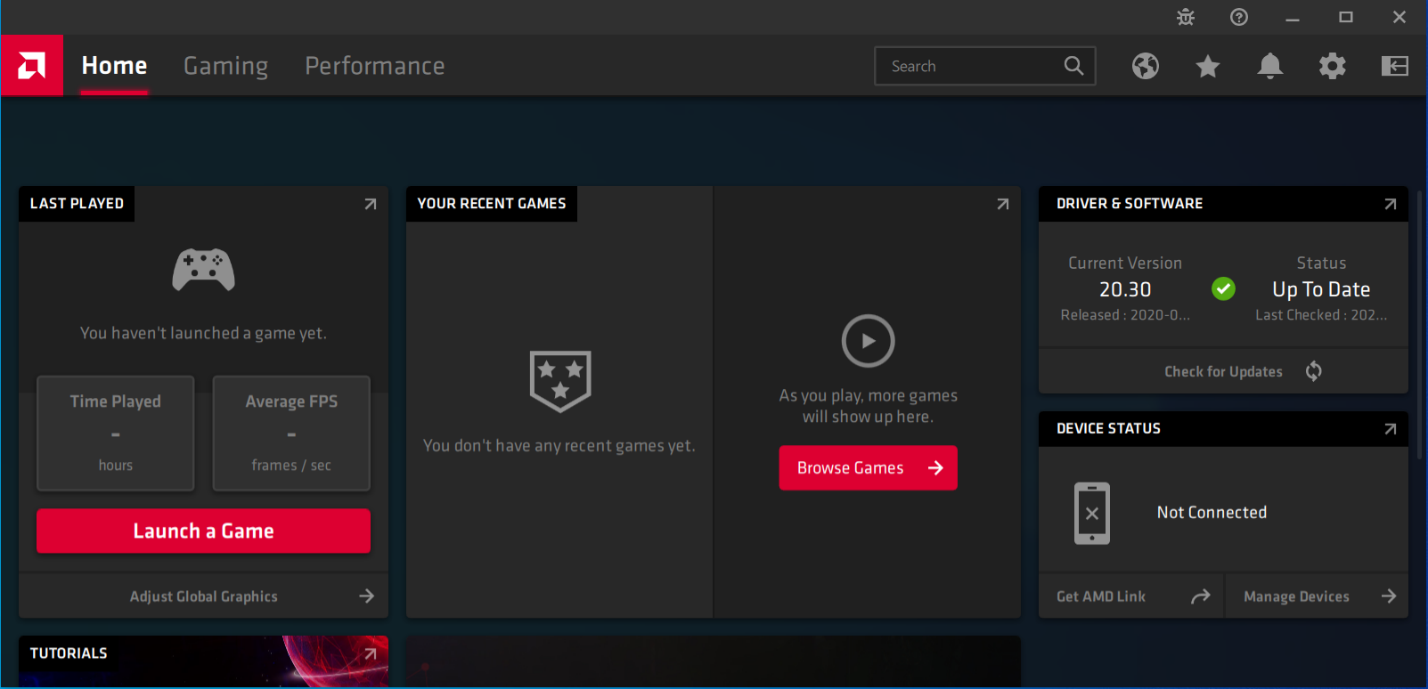This screenshot has height=689, width=1428.
Task: Open the help question mark icon
Action: [1239, 17]
